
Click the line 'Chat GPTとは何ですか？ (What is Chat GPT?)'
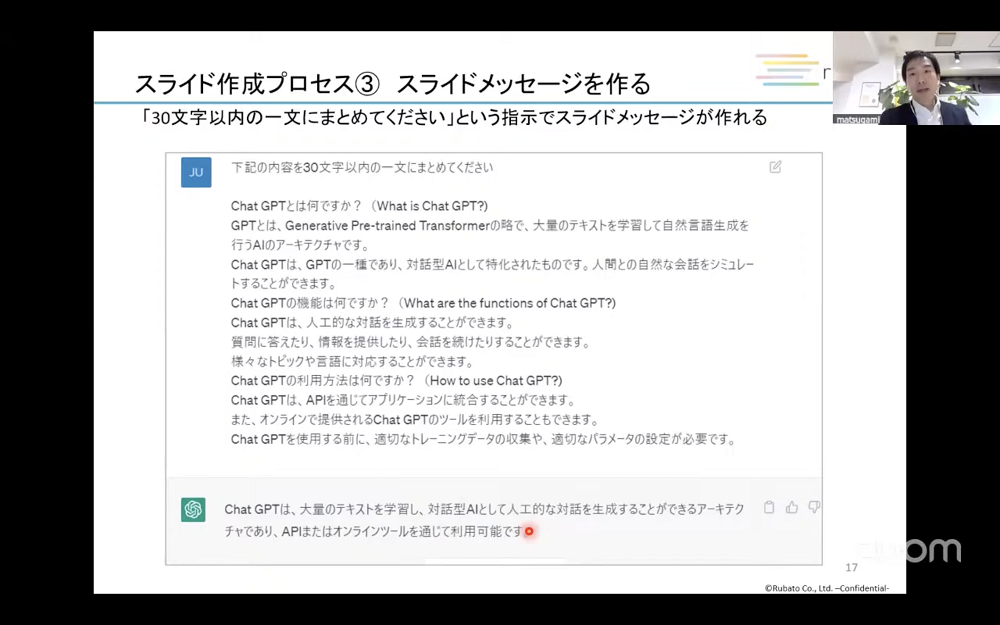coord(359,206)
